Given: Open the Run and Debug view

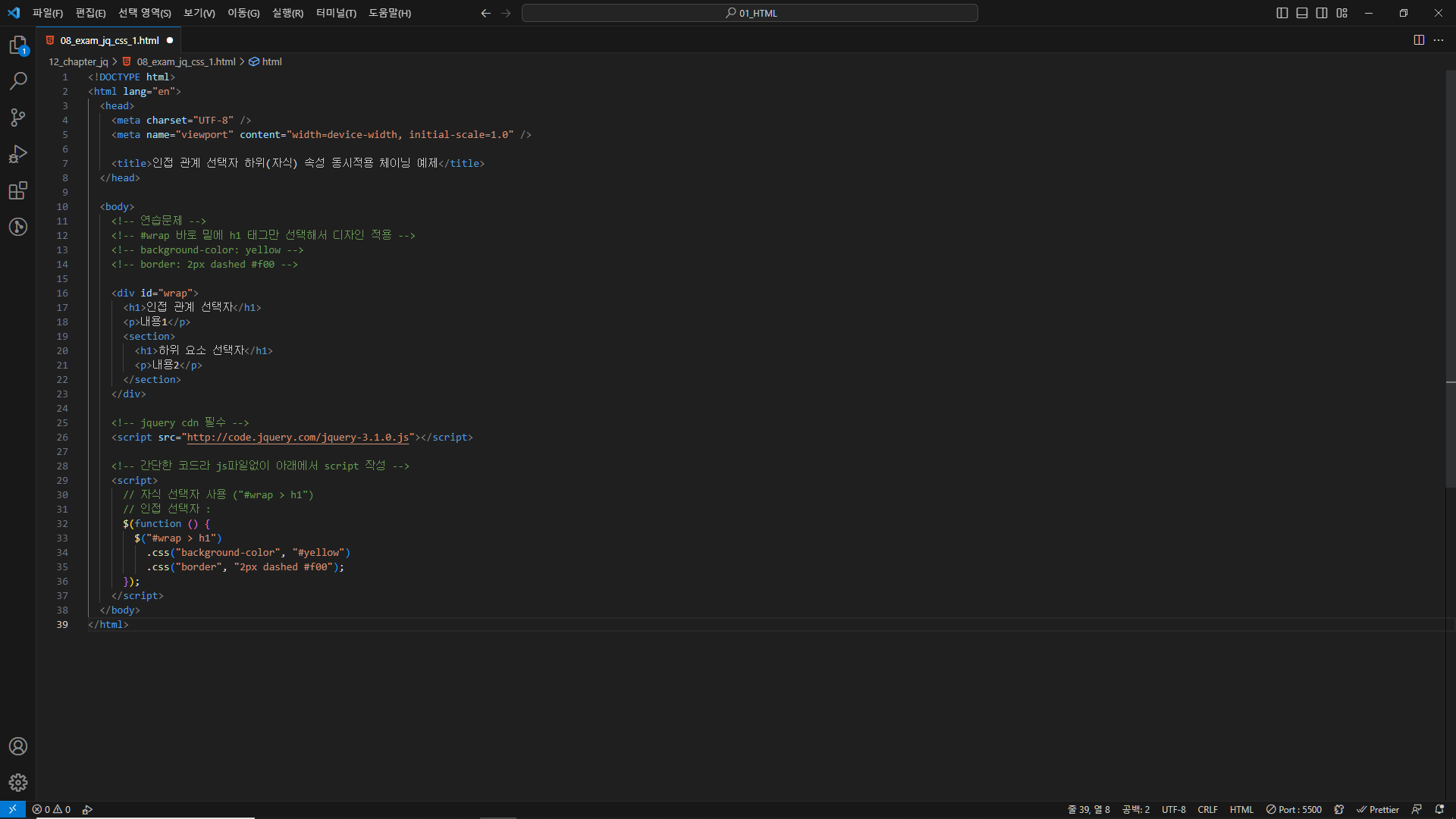Looking at the screenshot, I should click(18, 154).
